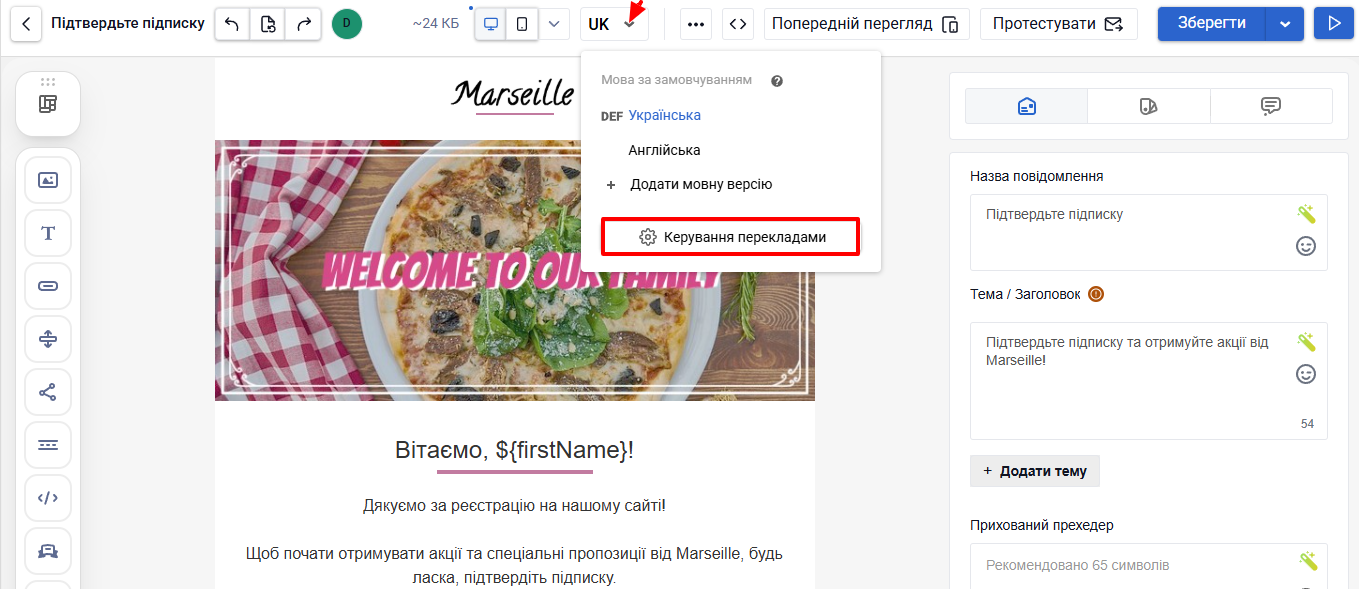The height and width of the screenshot is (589, 1359).
Task: Expand the chevron next to device view buttons
Action: [x=554, y=23]
